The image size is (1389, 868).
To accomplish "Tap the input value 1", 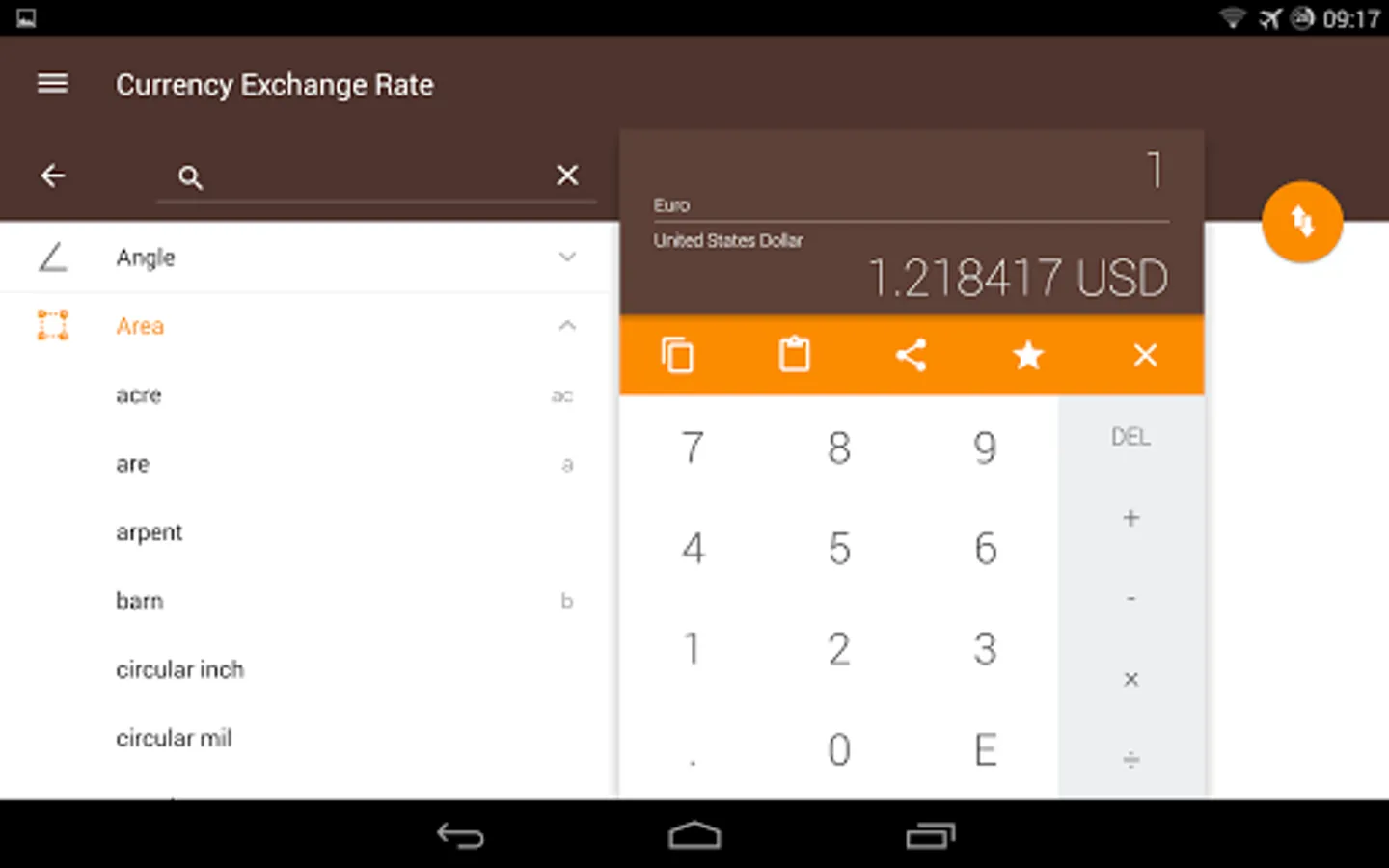I will pos(1155,170).
